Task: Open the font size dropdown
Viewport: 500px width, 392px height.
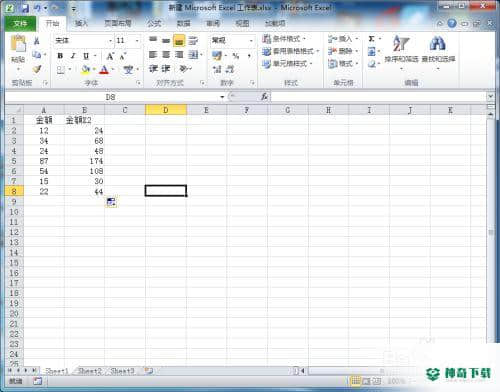Action: pos(137,41)
